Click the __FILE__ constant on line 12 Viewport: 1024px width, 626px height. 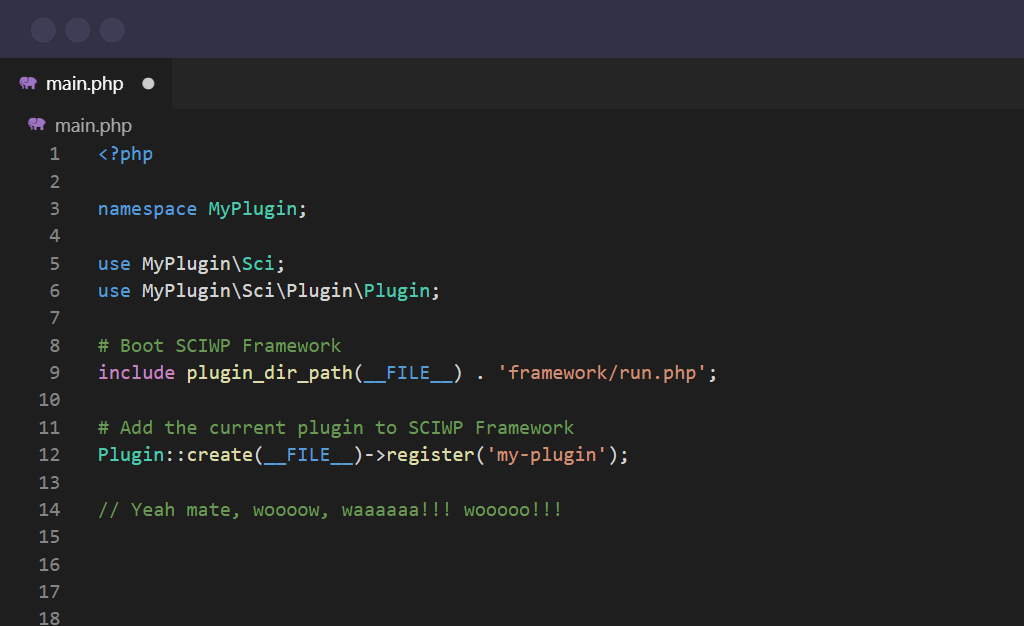[x=310, y=454]
